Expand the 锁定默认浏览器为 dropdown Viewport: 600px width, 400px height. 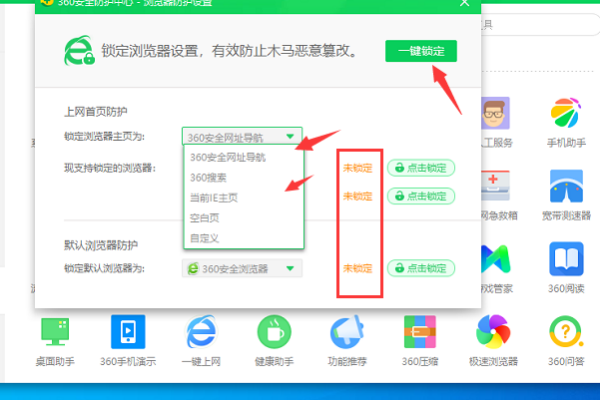point(242,268)
